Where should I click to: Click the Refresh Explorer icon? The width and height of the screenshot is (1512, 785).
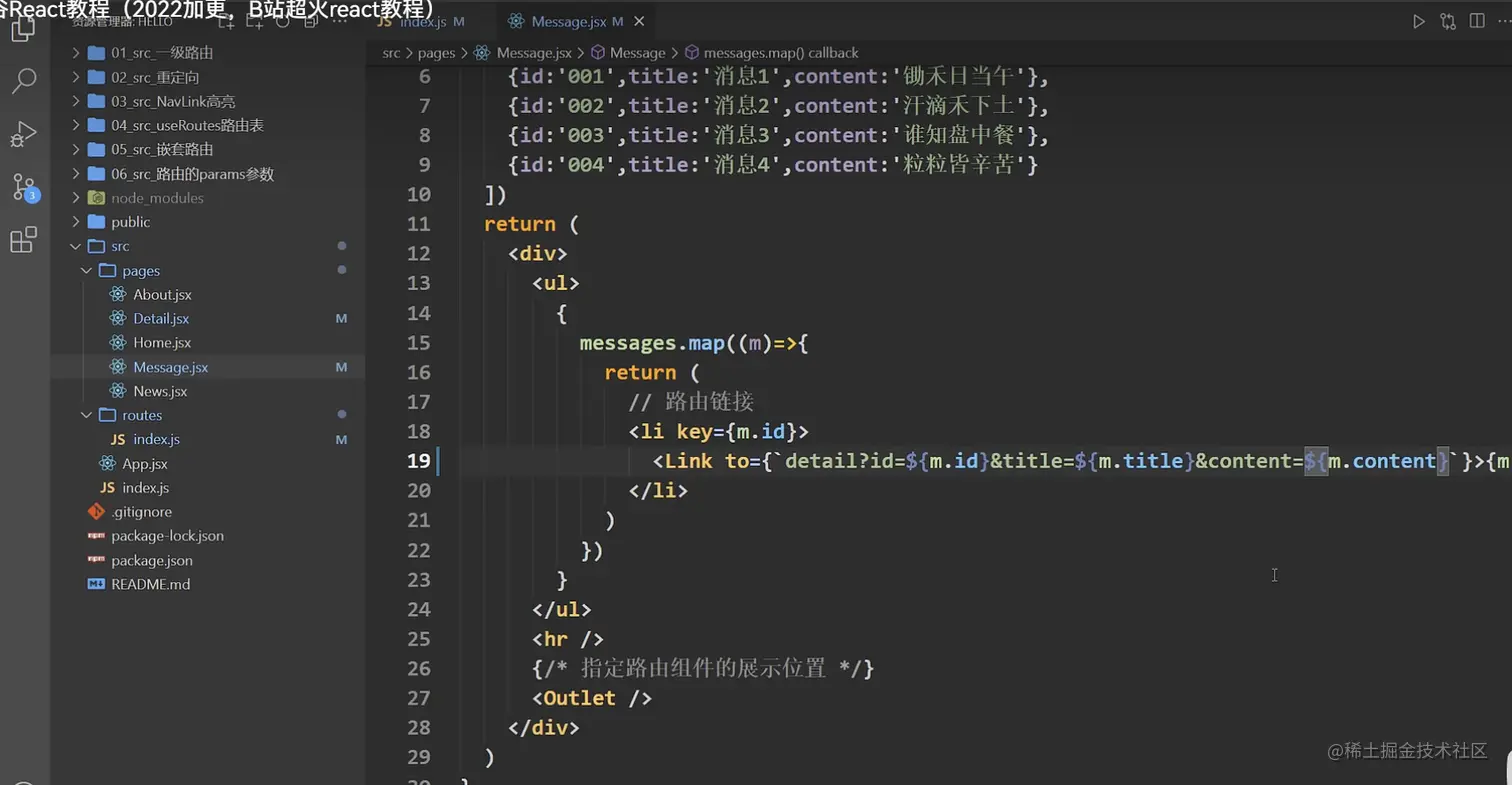point(283,22)
